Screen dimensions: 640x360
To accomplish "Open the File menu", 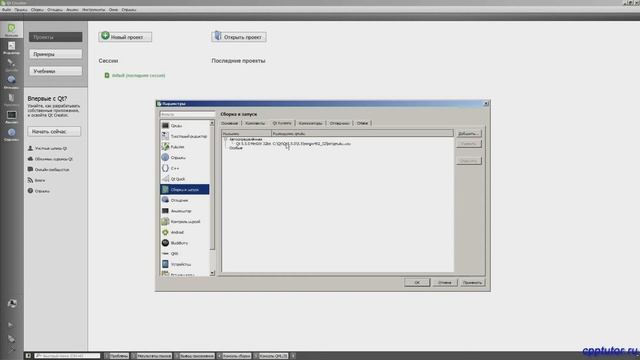I will tap(7, 9).
